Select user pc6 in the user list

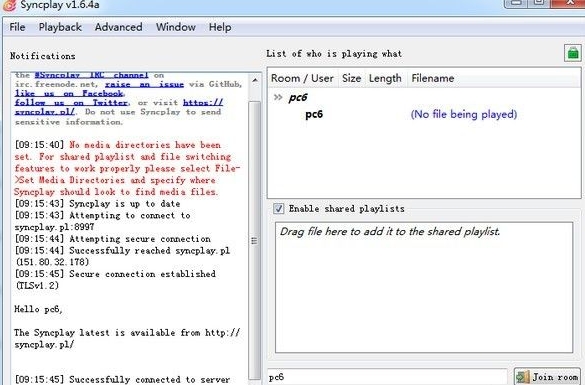pos(314,114)
